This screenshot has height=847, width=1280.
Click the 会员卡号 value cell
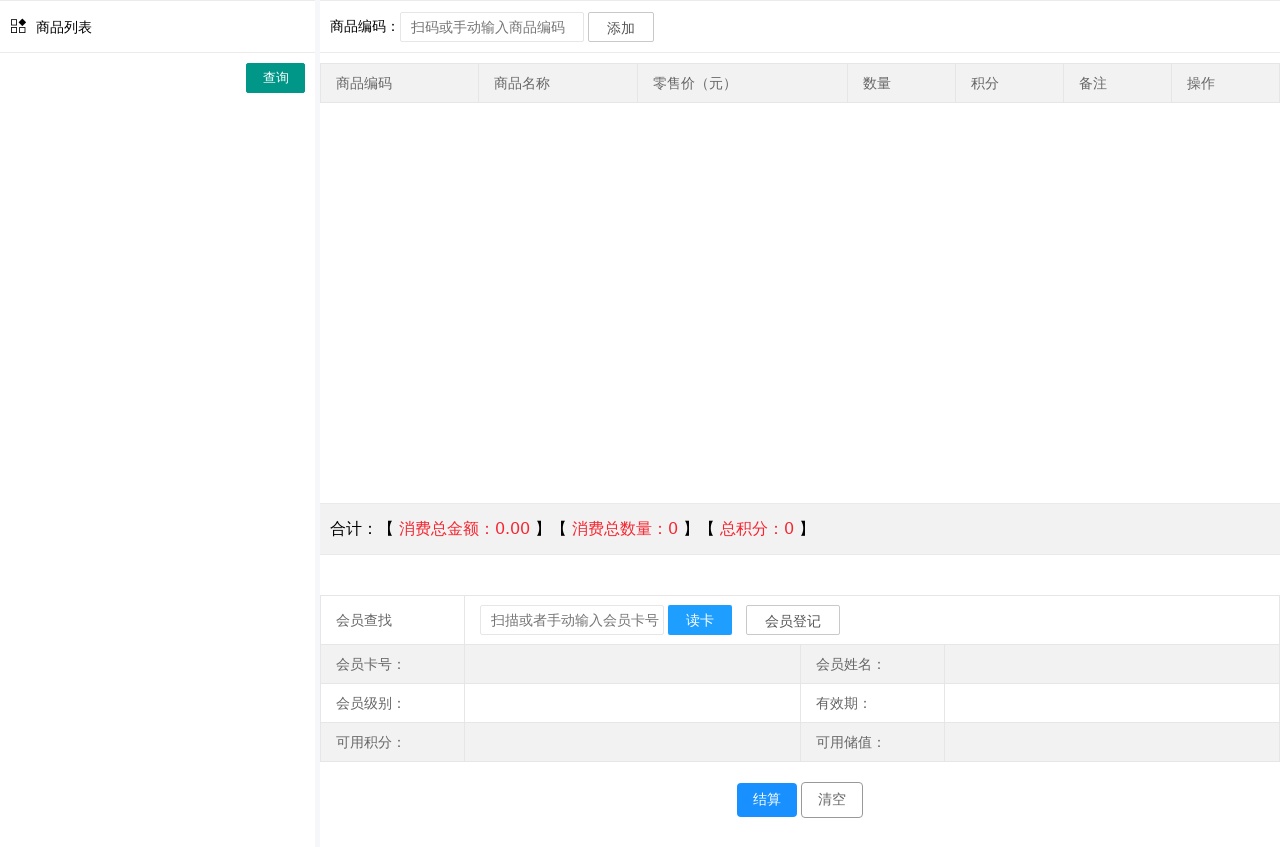[x=632, y=664]
